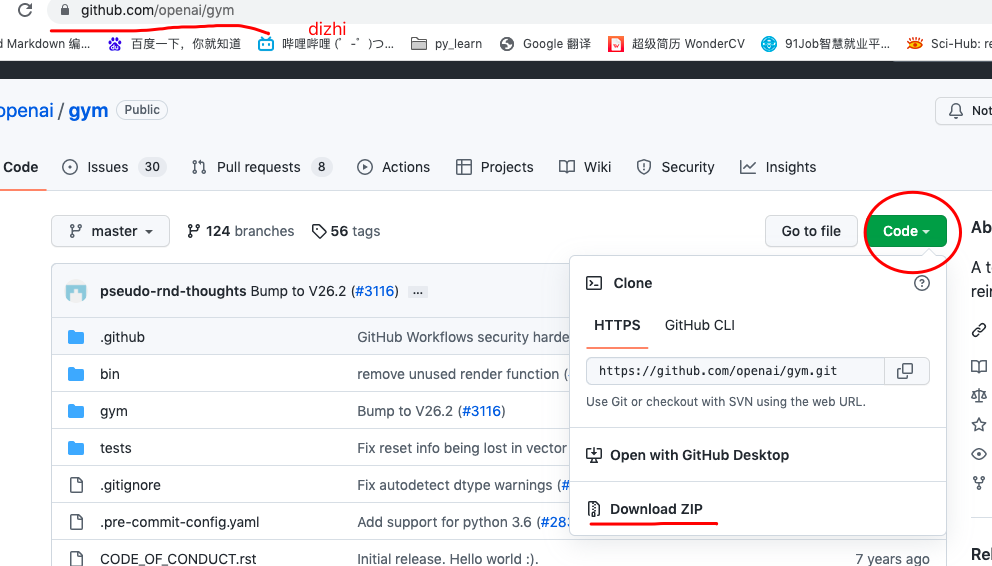Expand commit message ellipsis button
992x566 pixels.
[417, 292]
